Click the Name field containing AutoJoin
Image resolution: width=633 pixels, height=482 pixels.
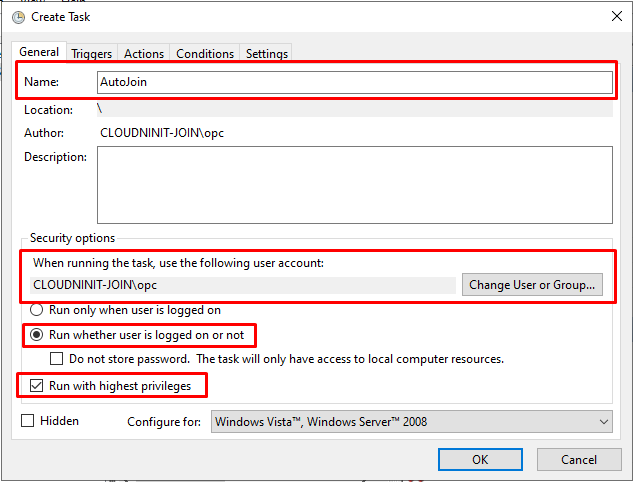[x=355, y=82]
